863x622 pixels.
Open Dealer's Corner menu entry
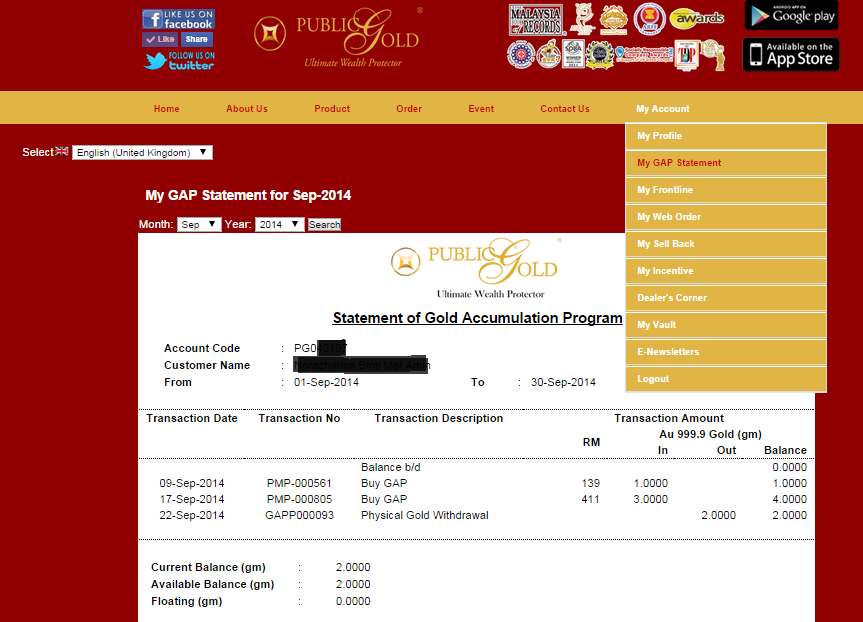[x=725, y=298]
